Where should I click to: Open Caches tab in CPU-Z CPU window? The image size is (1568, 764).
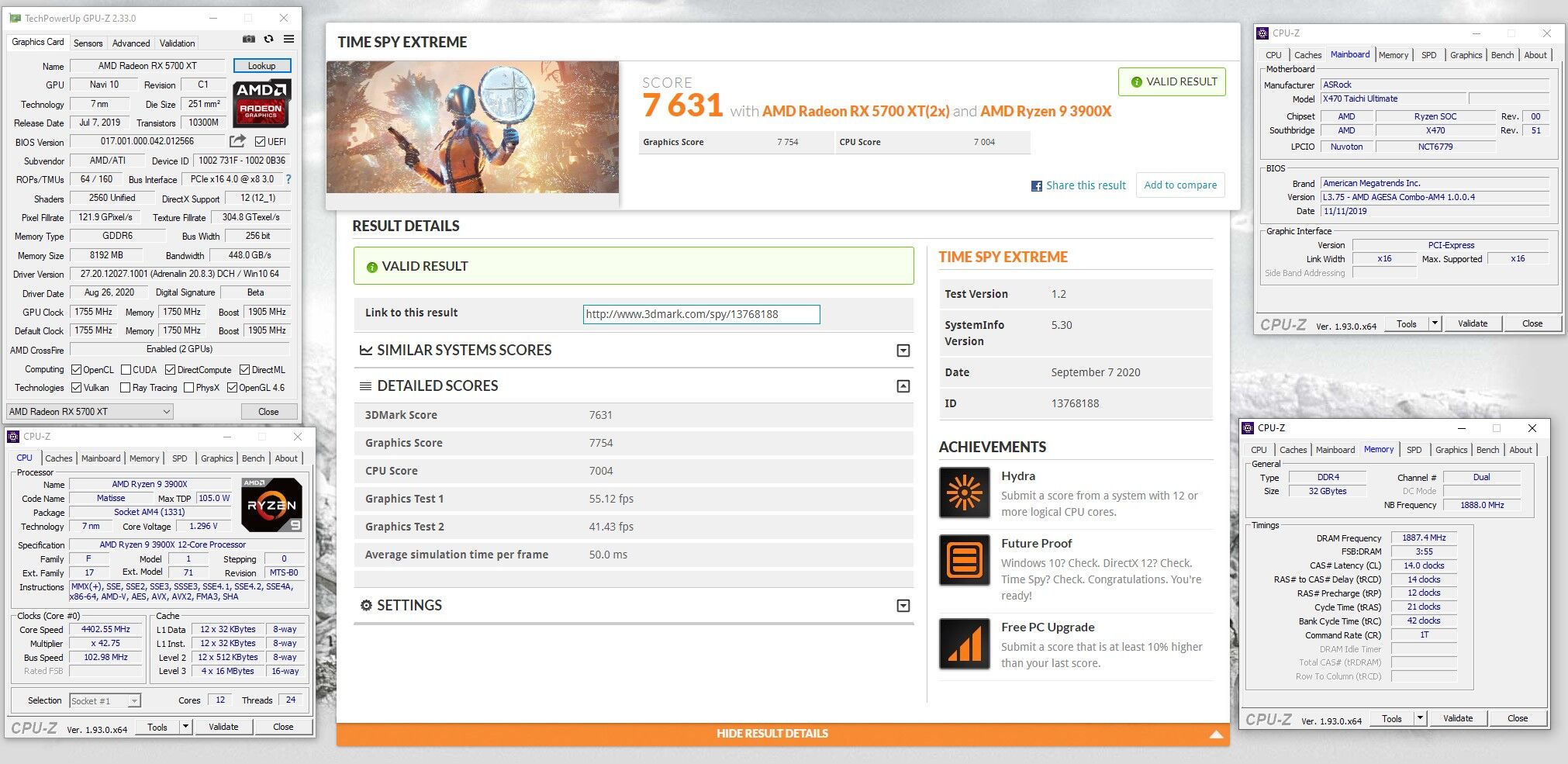coord(58,458)
